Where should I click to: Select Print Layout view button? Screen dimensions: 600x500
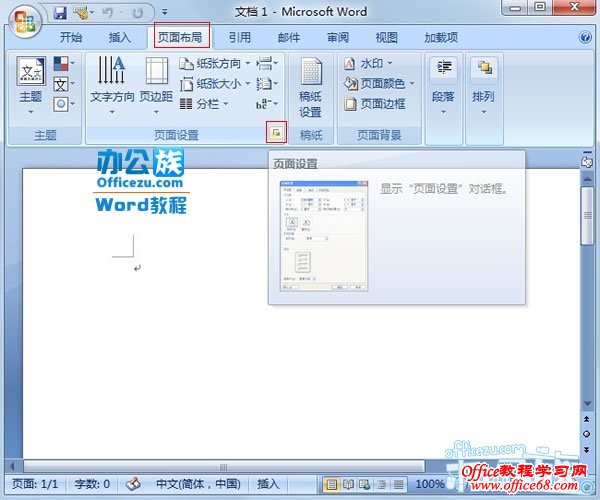(x=331, y=485)
